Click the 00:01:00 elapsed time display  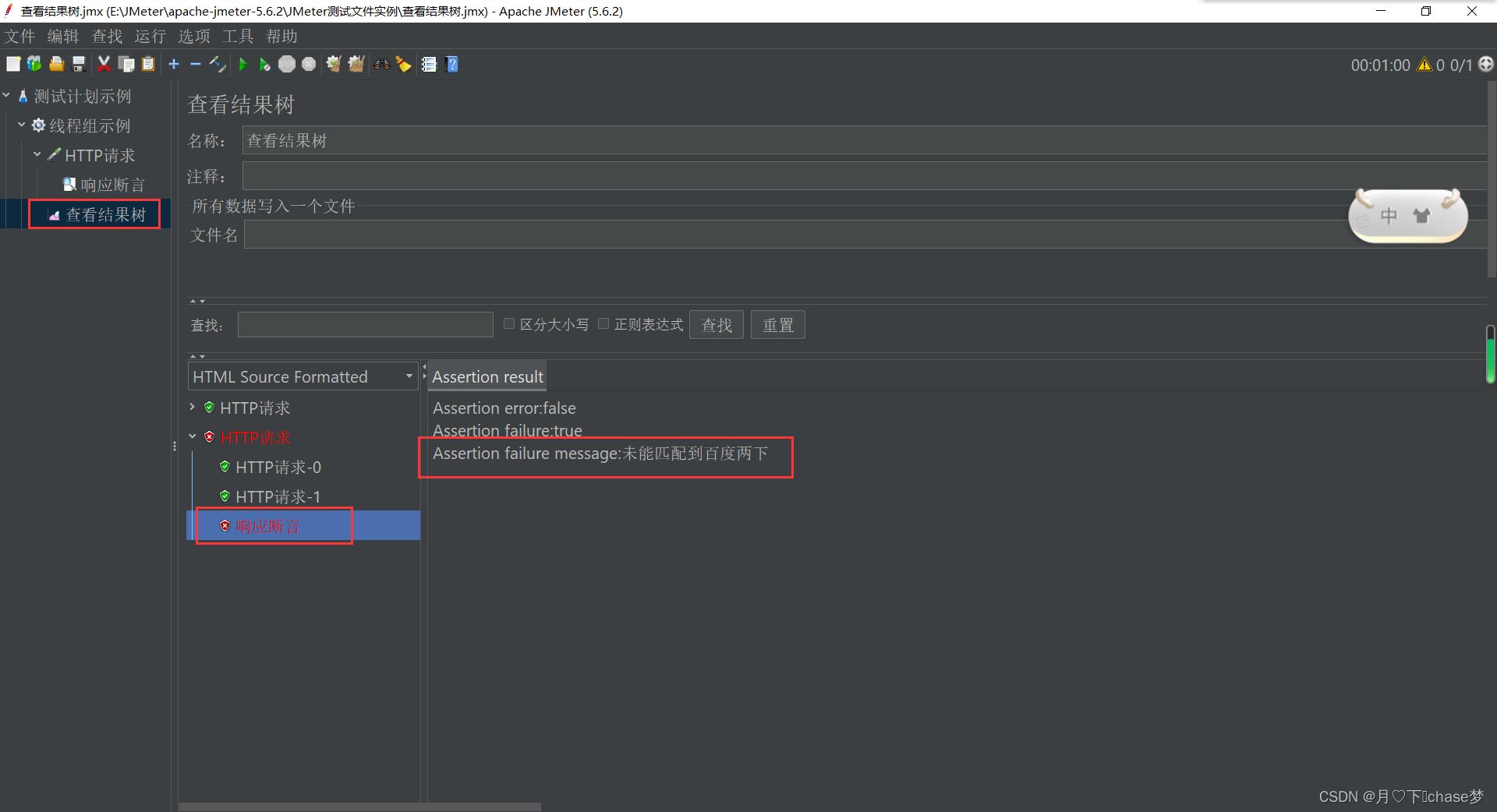click(1380, 65)
